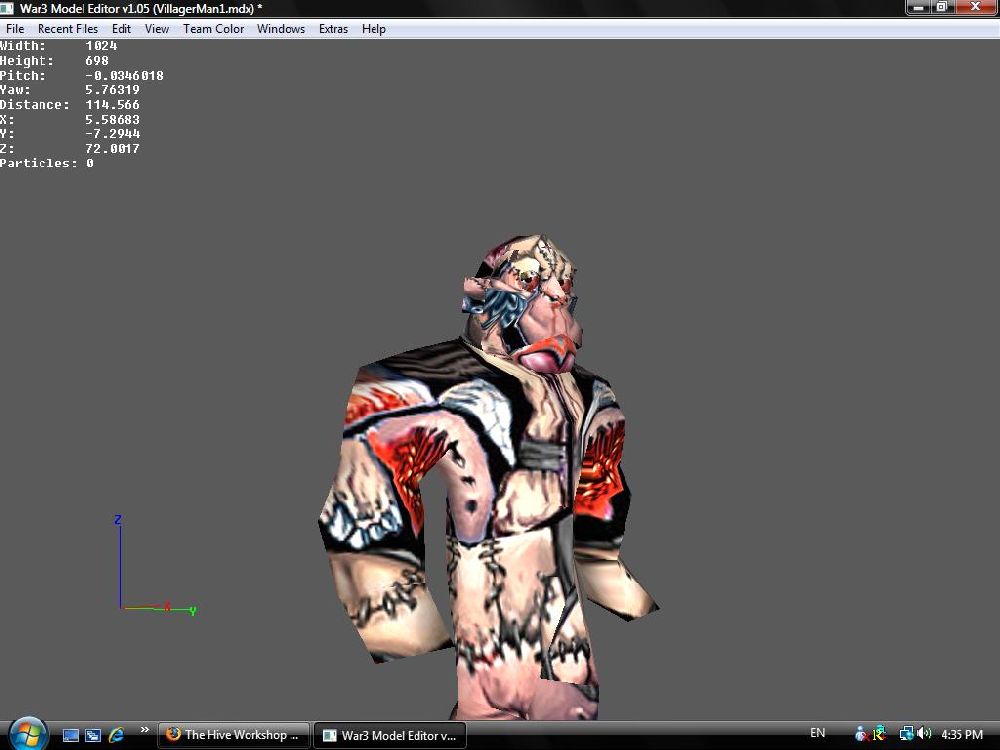Close the War3 Model Editor window
This screenshot has height=750, width=1000.
pyautogui.click(x=975, y=7)
